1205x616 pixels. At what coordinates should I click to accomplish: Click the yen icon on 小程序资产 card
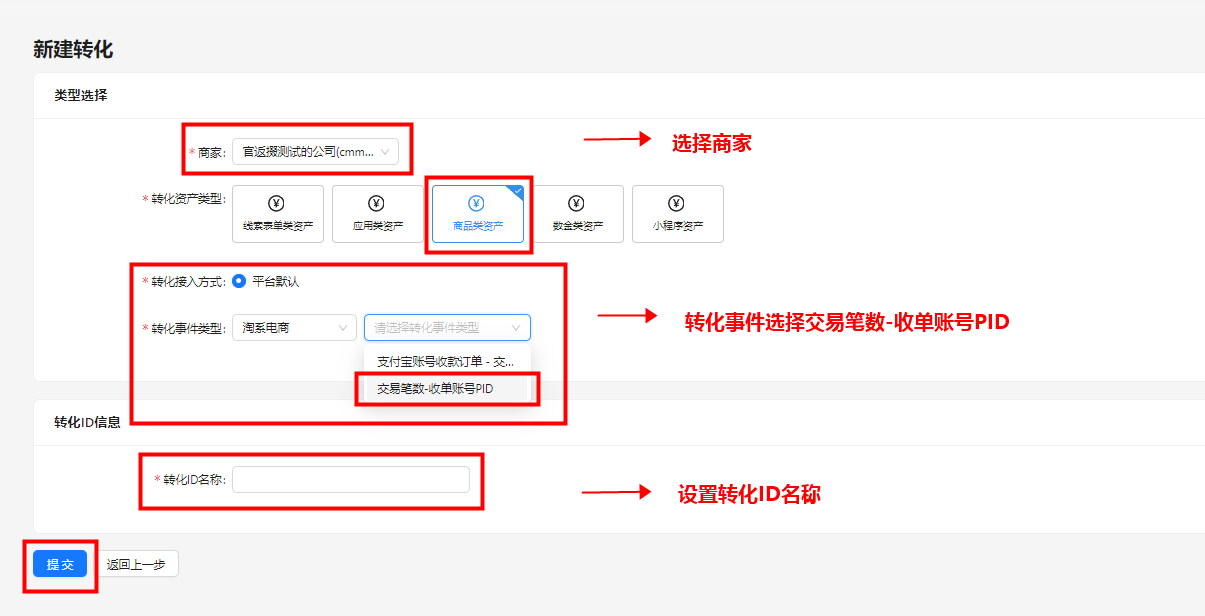[677, 204]
